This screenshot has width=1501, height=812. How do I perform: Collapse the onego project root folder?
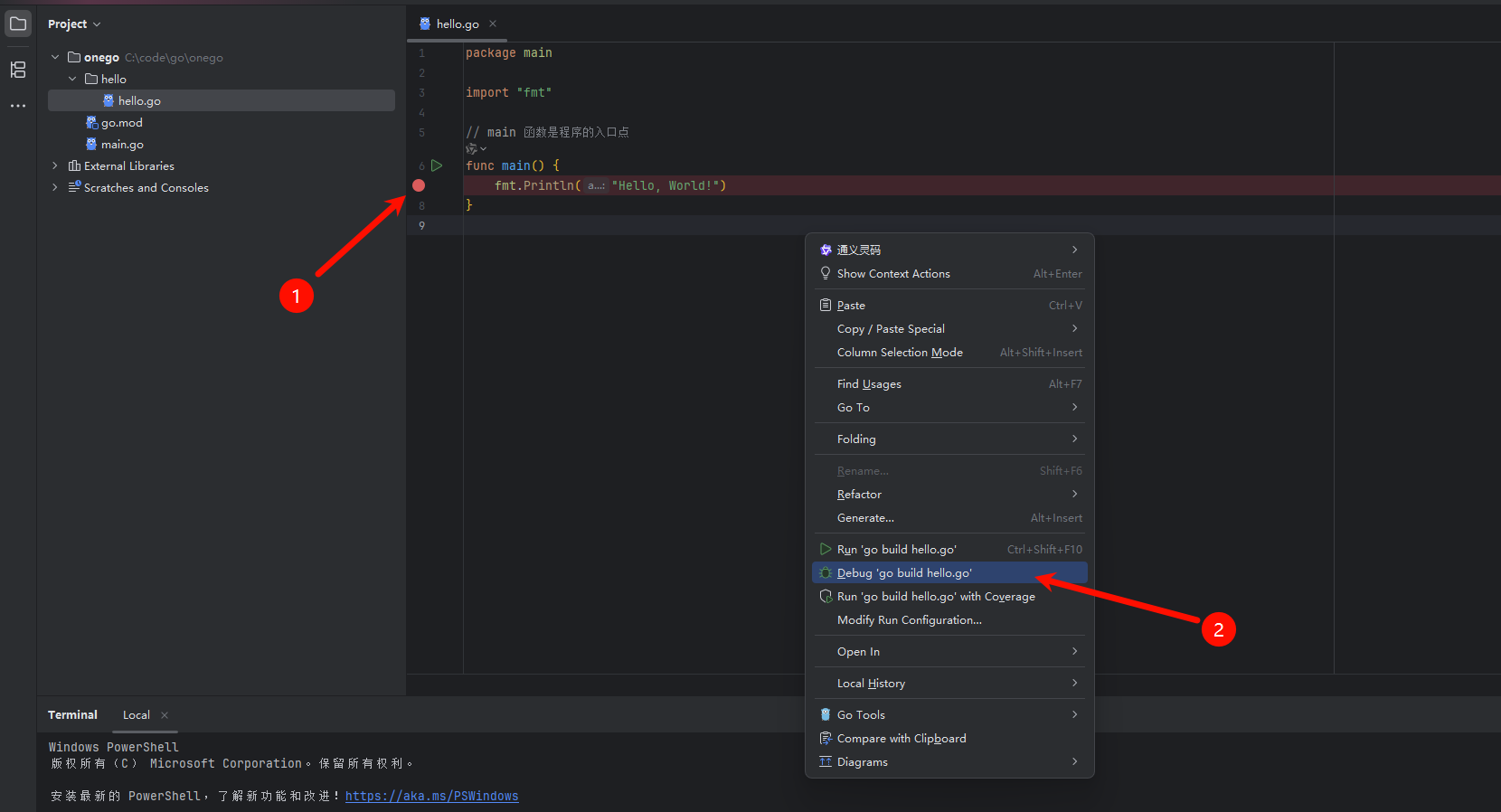pos(55,57)
